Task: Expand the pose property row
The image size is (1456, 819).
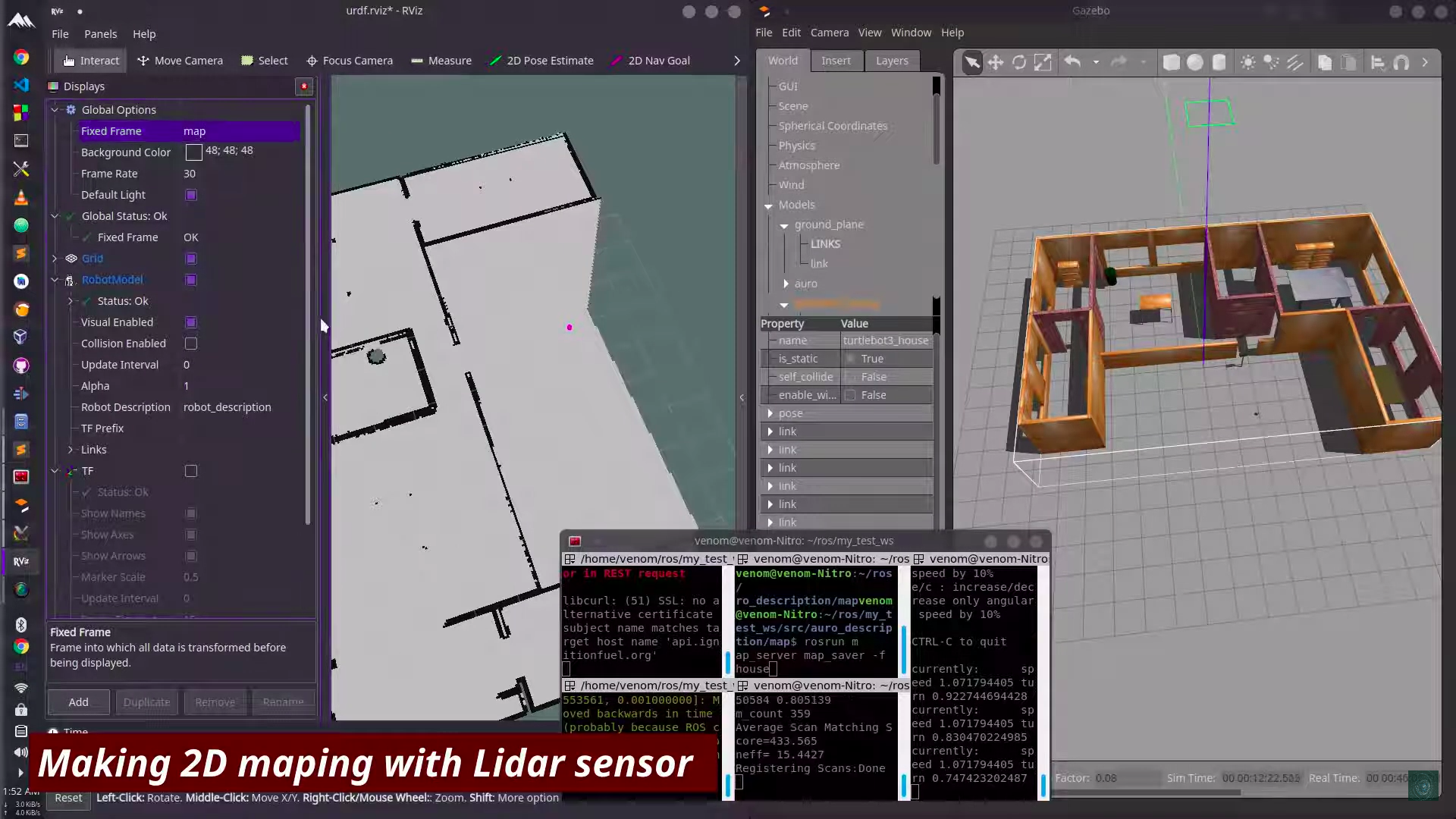Action: 770,413
